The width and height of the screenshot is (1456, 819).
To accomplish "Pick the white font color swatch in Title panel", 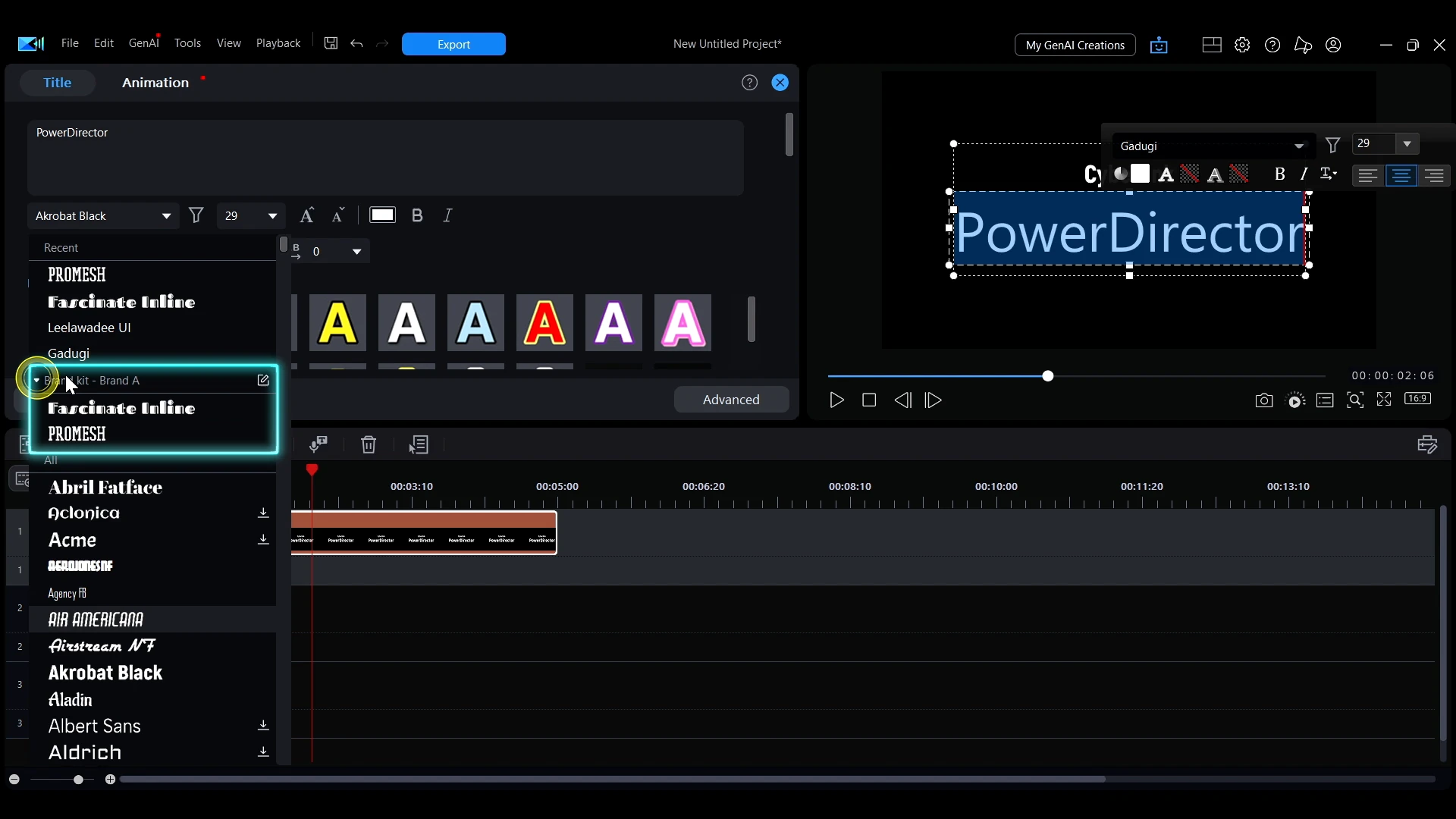I will tap(382, 215).
